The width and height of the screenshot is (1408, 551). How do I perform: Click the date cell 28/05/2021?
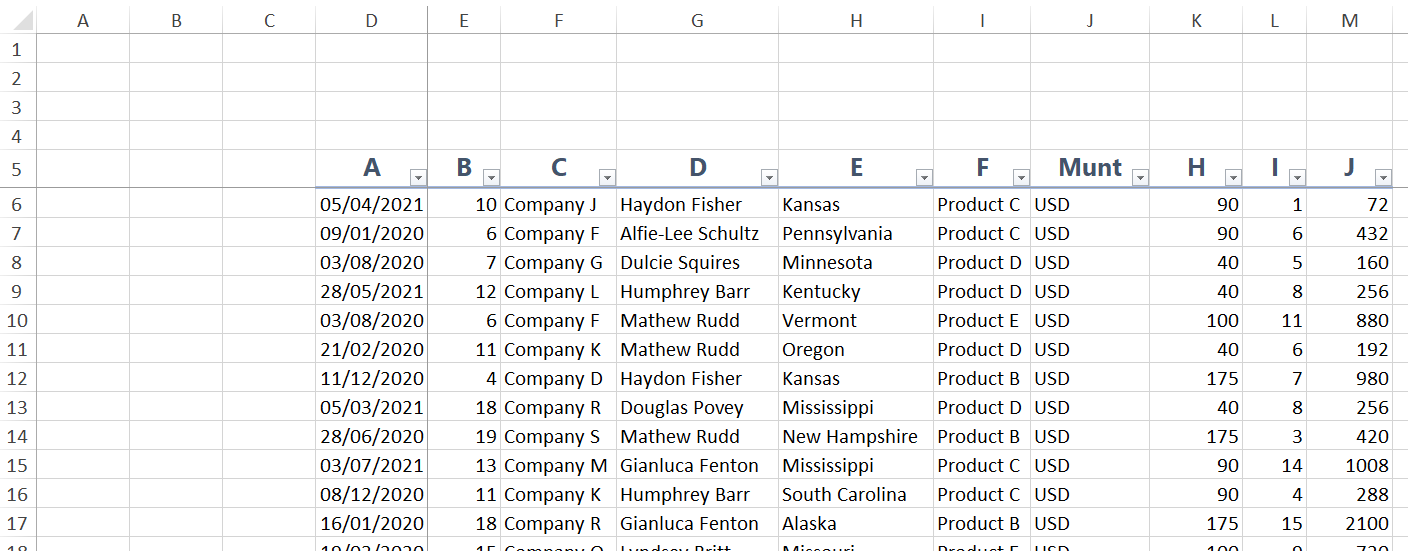click(x=371, y=292)
